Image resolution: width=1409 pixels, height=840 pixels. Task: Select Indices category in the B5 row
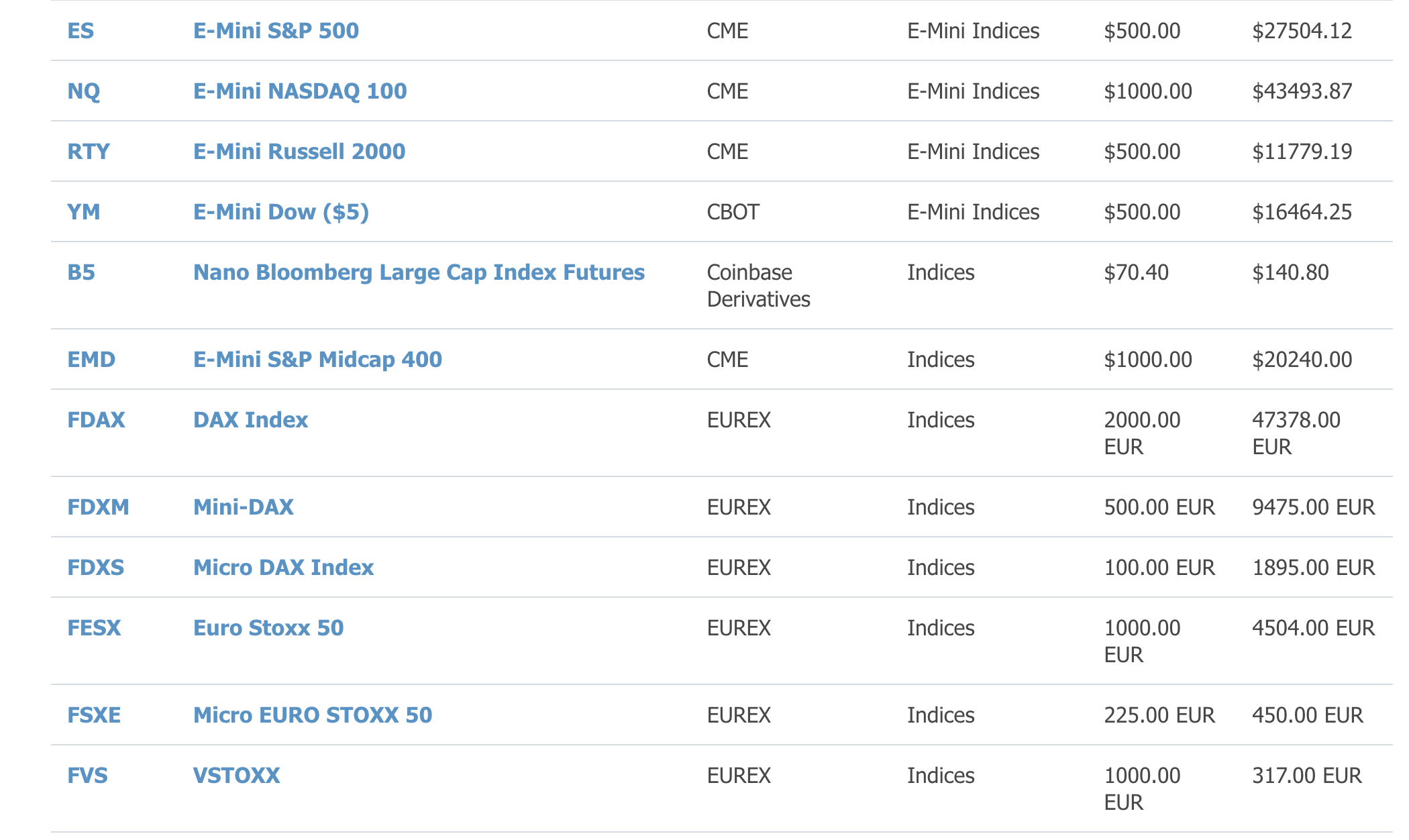tap(941, 272)
